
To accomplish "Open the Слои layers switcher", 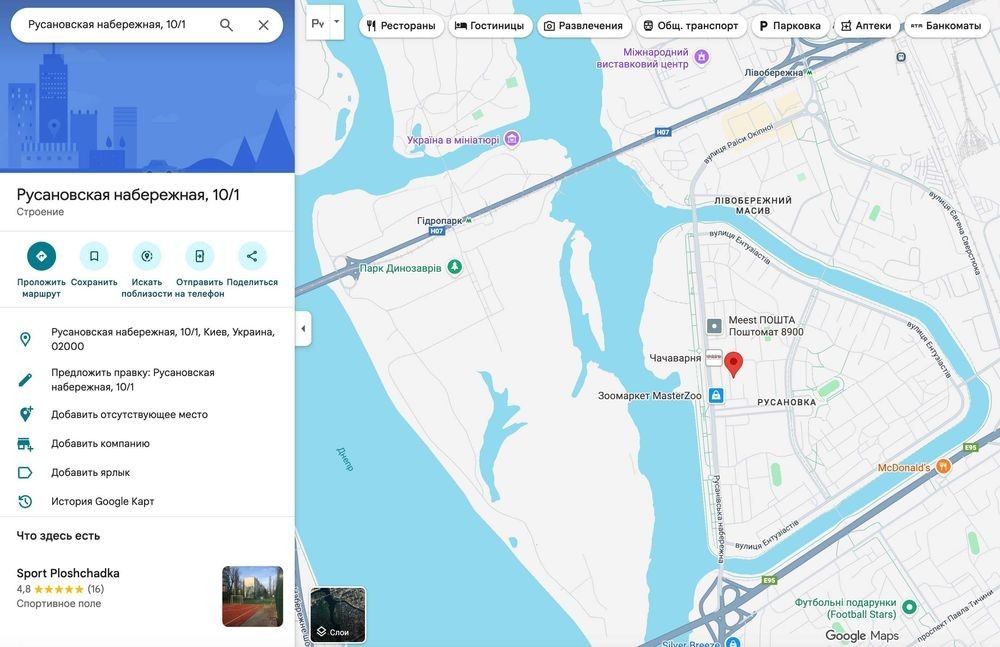I will 338,615.
